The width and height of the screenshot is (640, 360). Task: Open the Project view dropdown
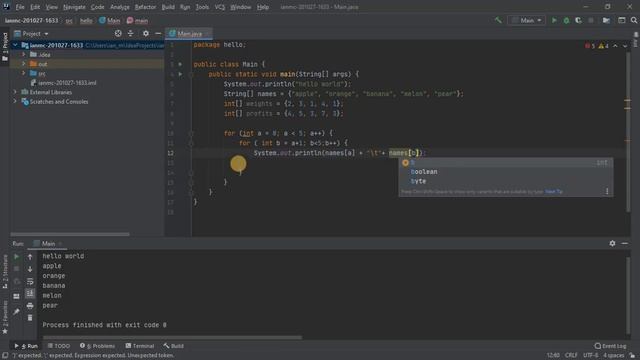coord(31,33)
